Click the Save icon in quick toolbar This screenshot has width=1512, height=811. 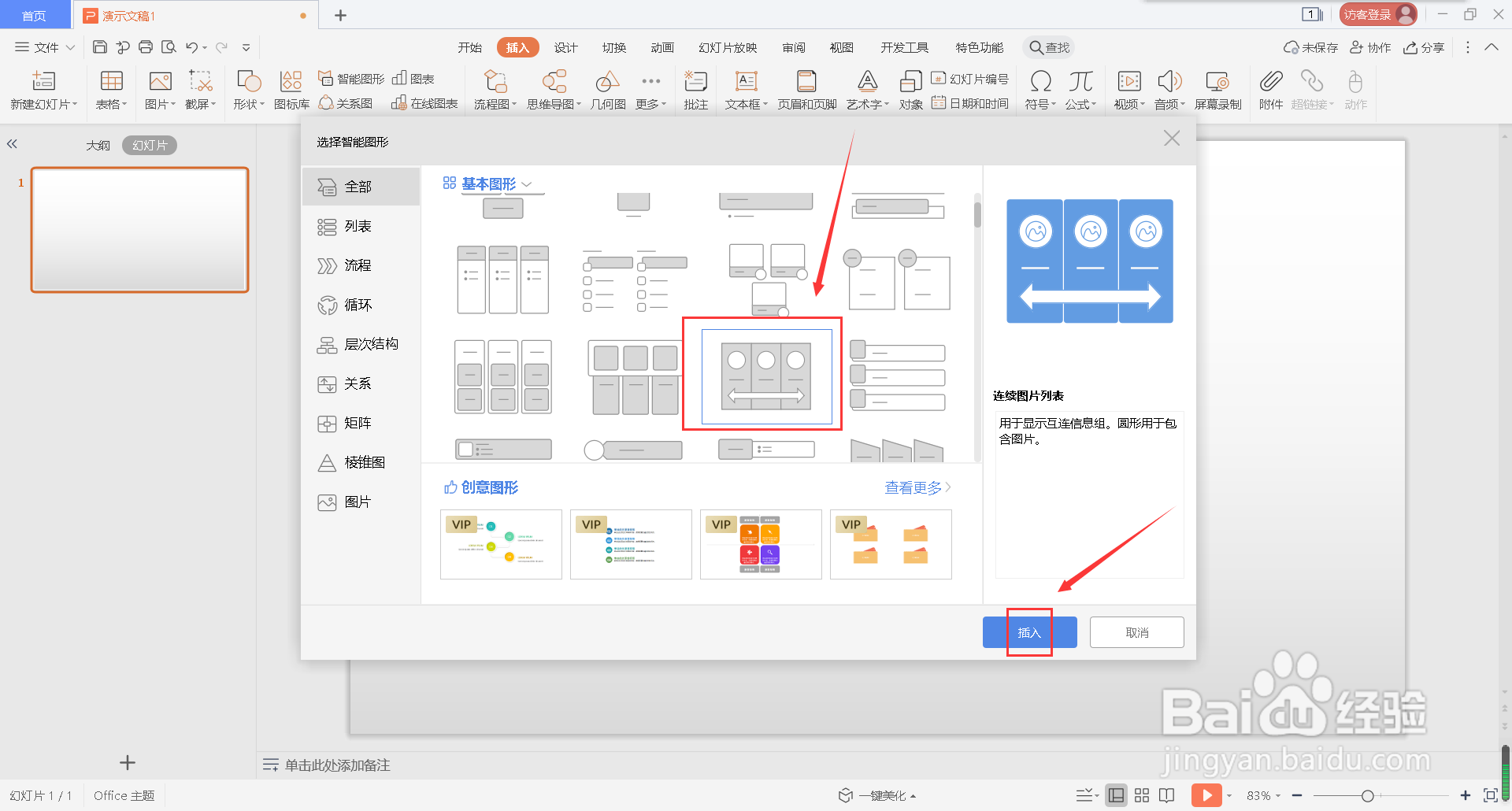(x=100, y=47)
